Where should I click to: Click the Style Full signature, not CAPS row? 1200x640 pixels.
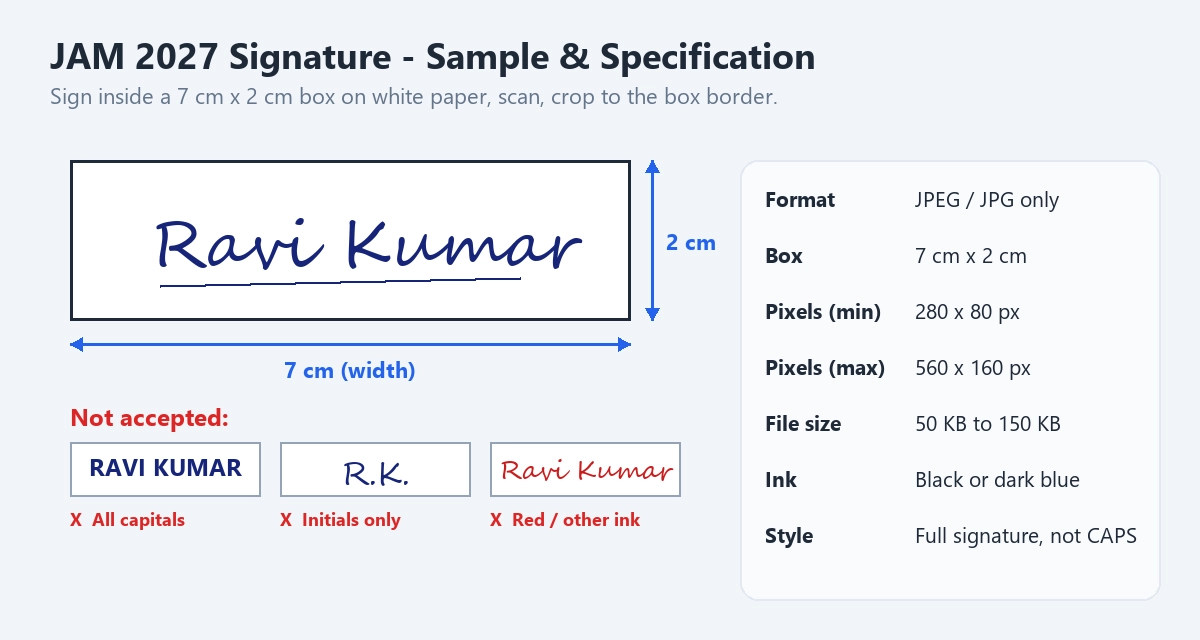[x=950, y=536]
